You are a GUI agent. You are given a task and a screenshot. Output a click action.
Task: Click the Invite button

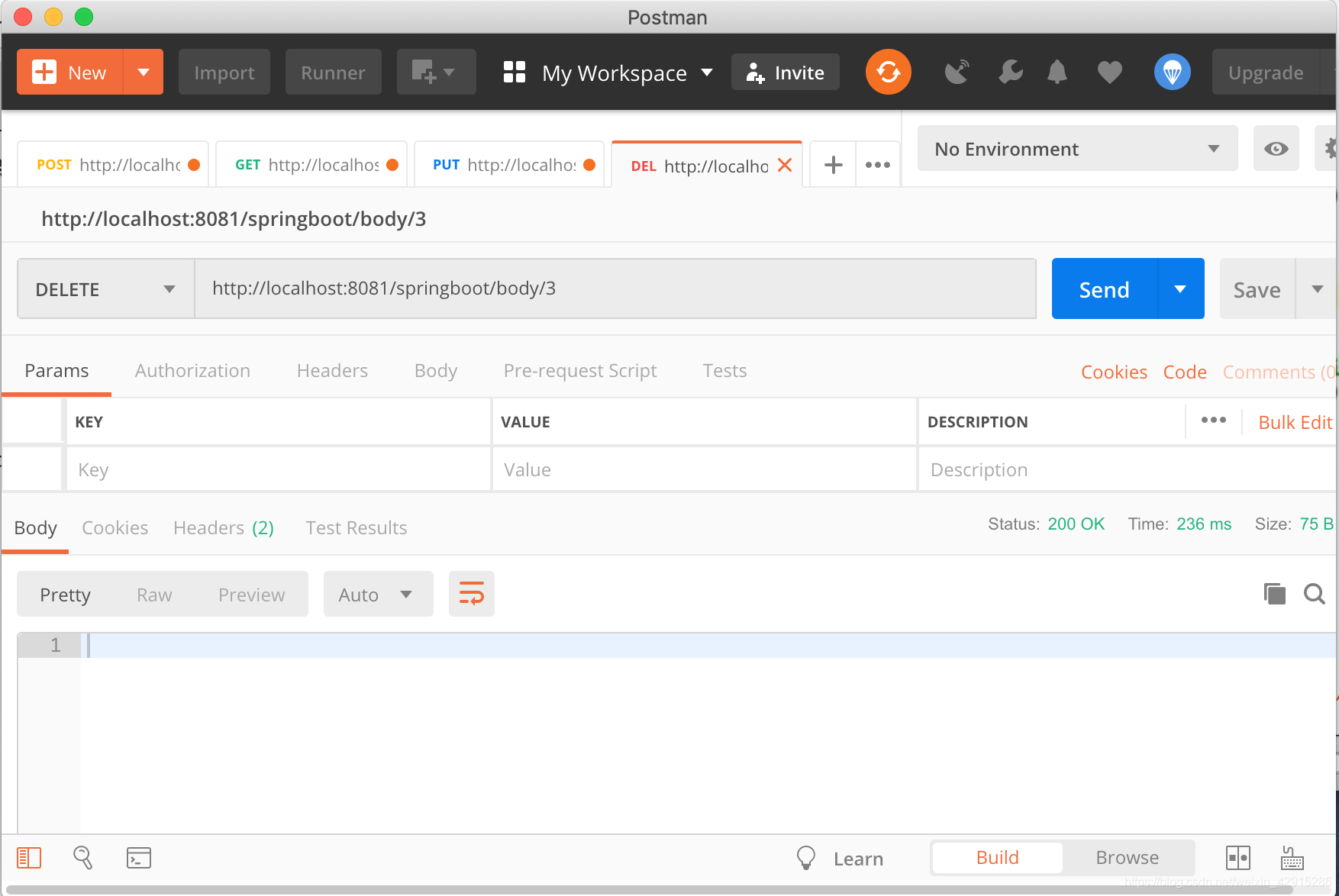pyautogui.click(x=786, y=73)
